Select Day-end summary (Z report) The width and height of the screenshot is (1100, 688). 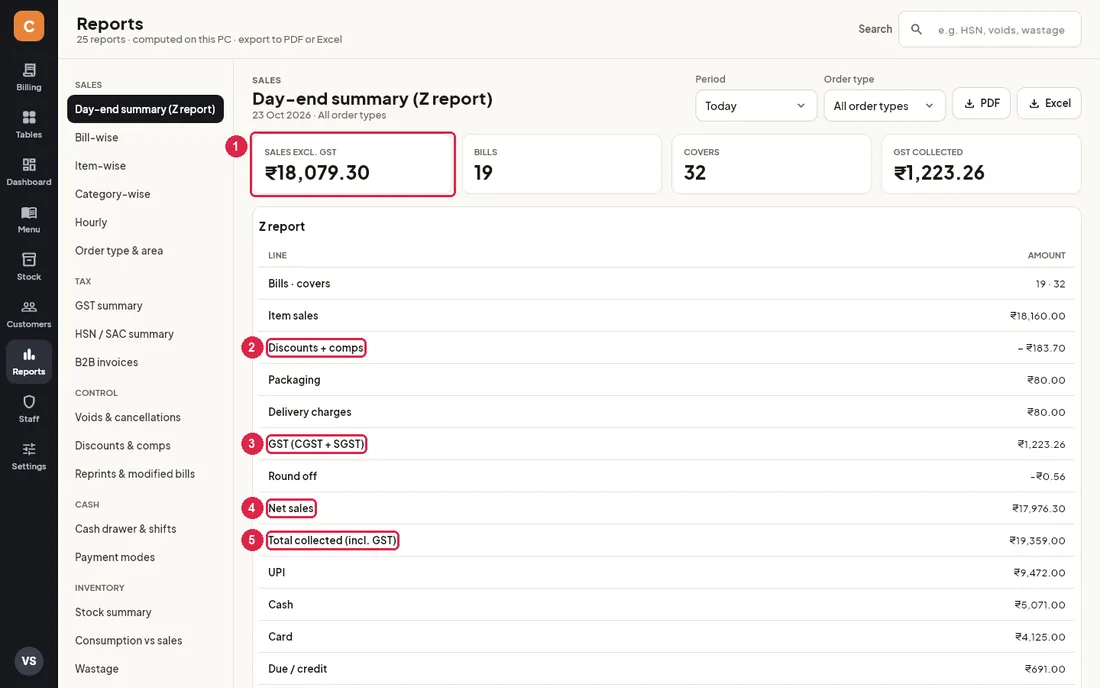point(145,109)
